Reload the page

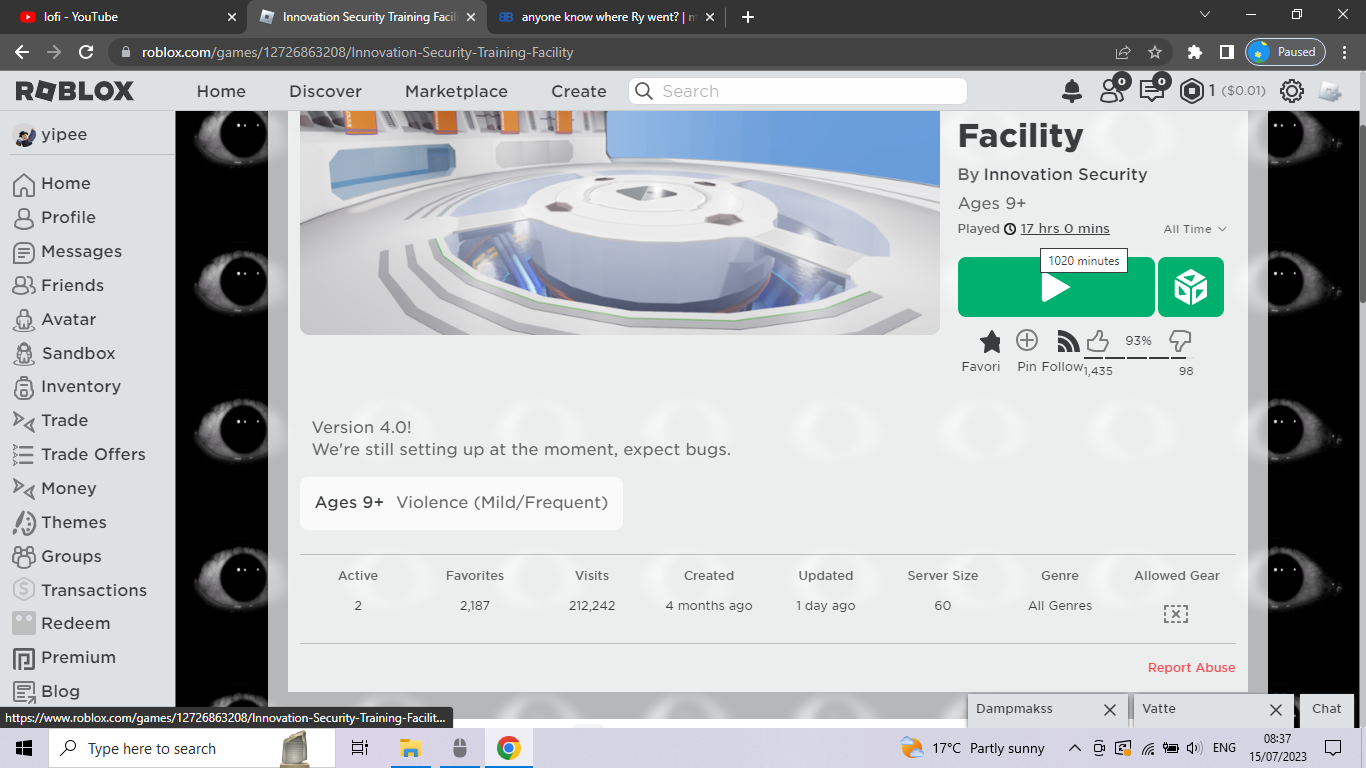pos(86,52)
